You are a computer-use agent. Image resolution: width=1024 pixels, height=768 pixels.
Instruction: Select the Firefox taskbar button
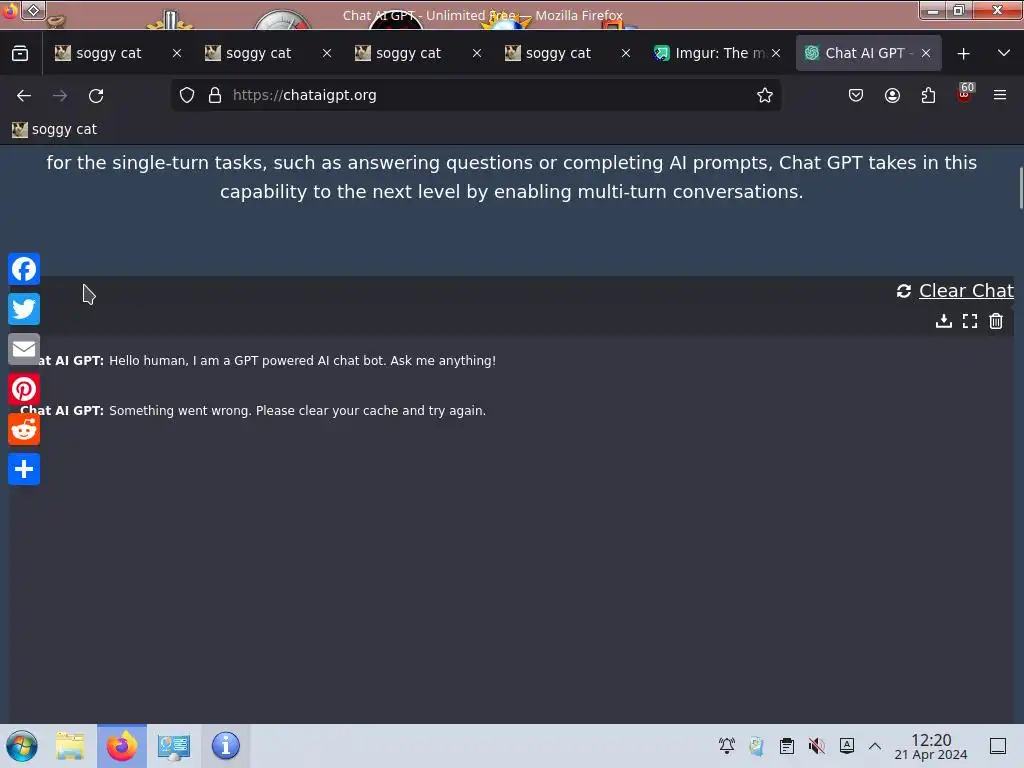click(122, 746)
